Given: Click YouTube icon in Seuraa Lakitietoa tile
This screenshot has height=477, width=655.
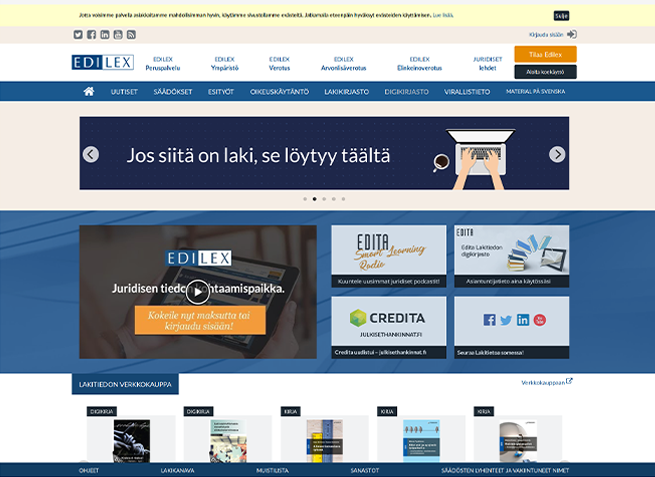Looking at the screenshot, I should [540, 320].
